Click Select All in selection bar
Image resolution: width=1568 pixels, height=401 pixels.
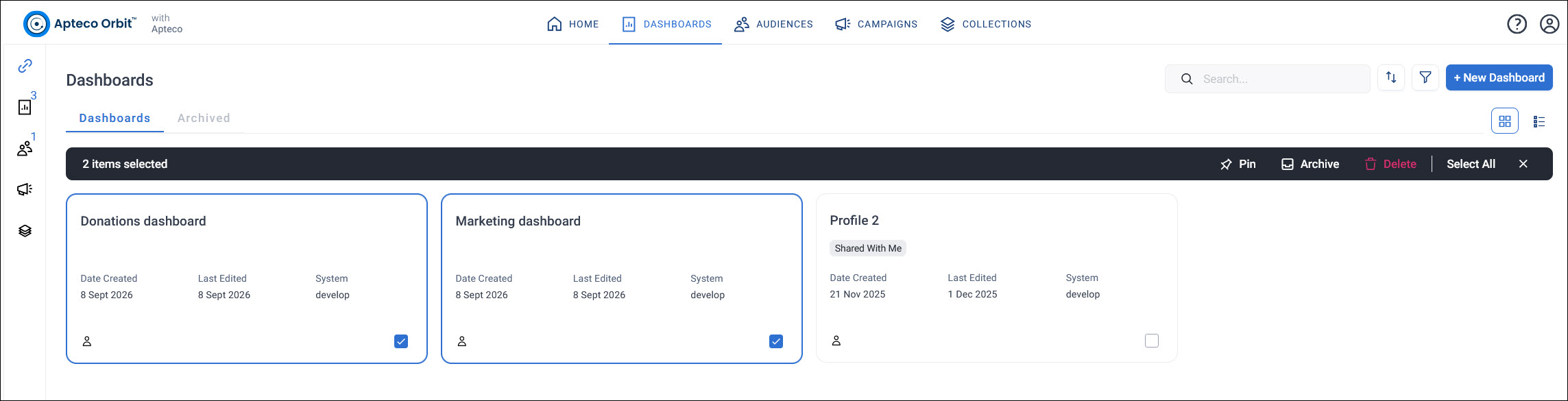click(x=1471, y=164)
